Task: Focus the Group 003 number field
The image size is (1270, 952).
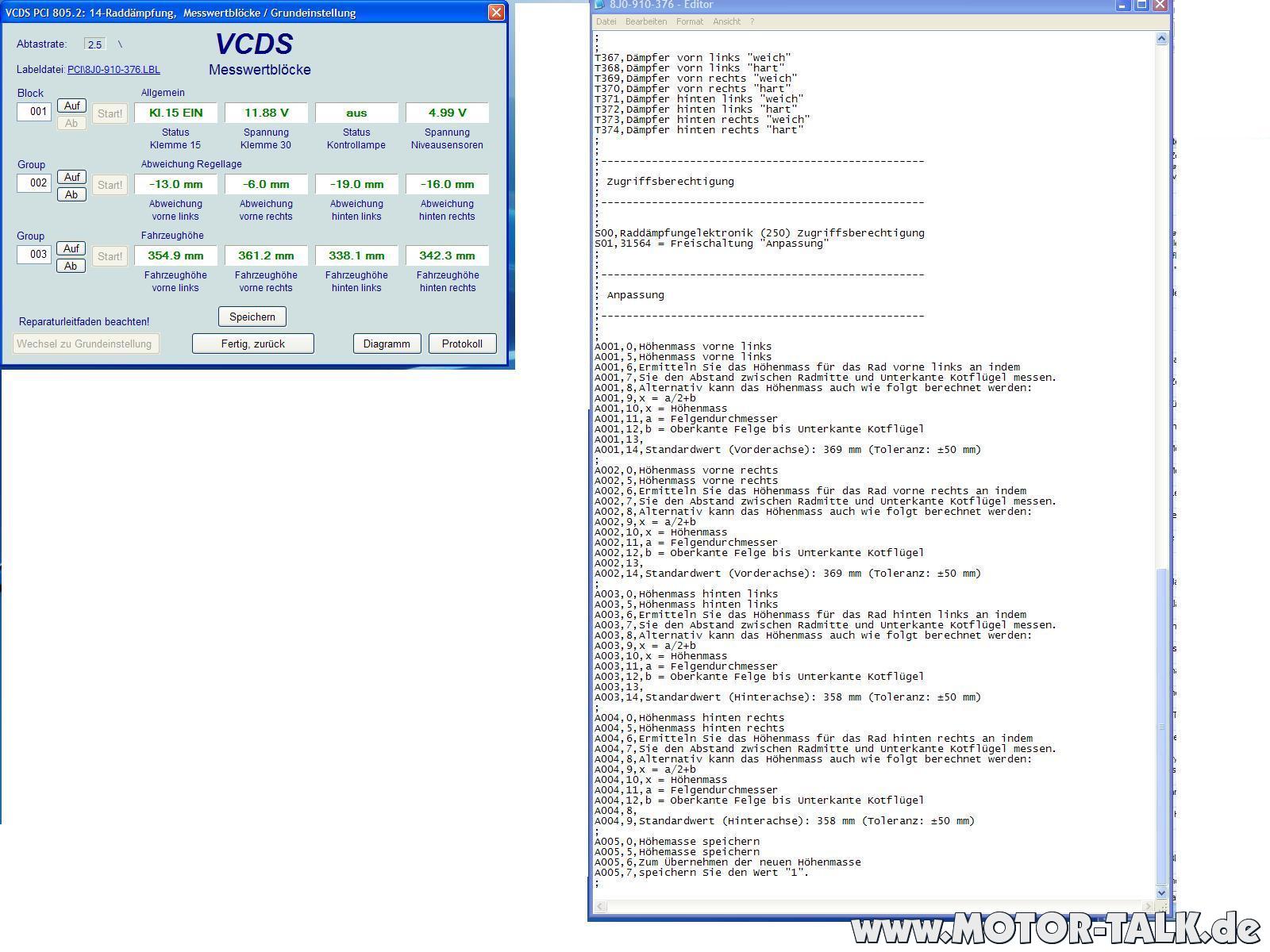Action: pyautogui.click(x=34, y=255)
